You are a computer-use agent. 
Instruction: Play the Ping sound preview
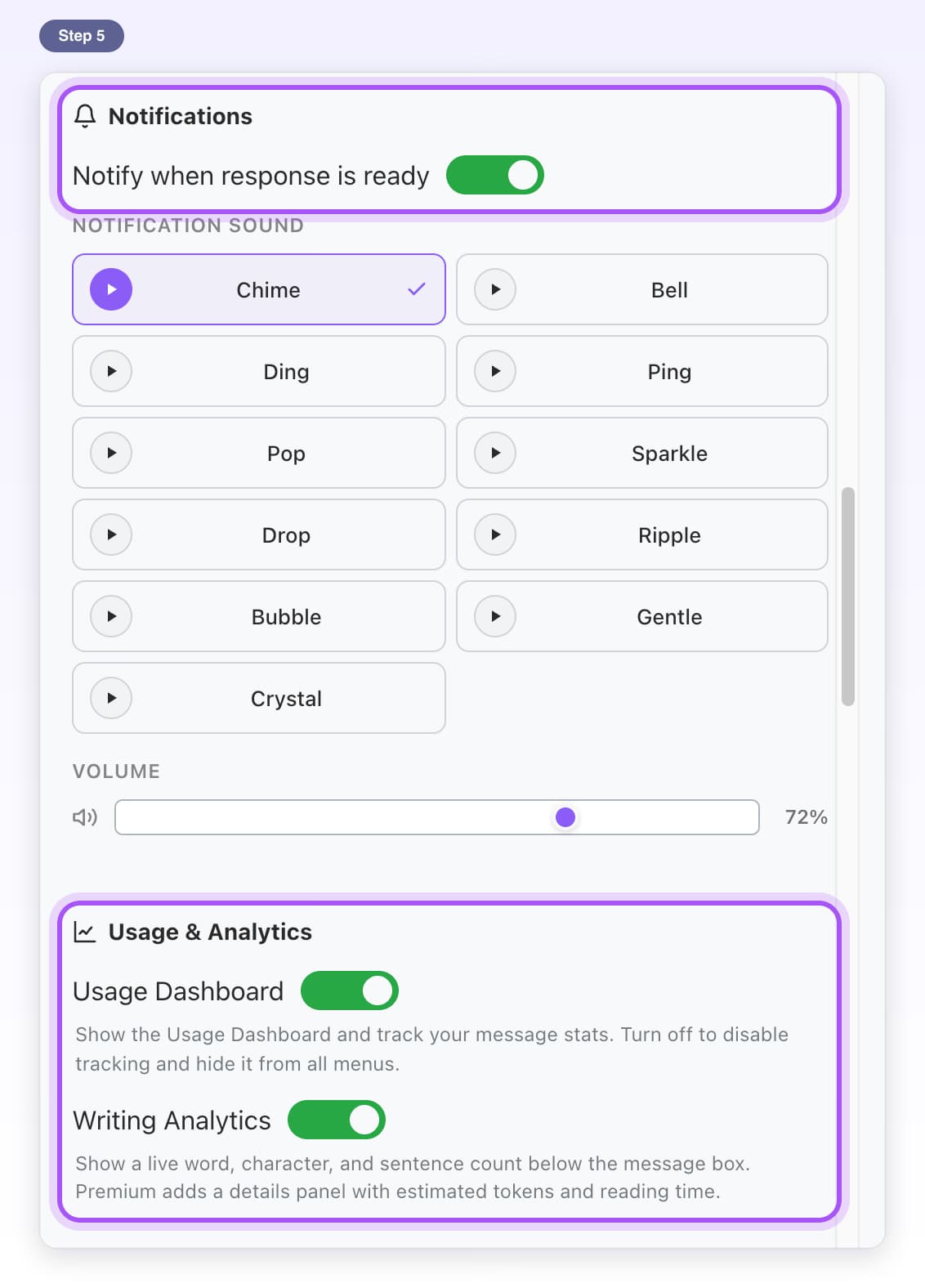point(495,371)
